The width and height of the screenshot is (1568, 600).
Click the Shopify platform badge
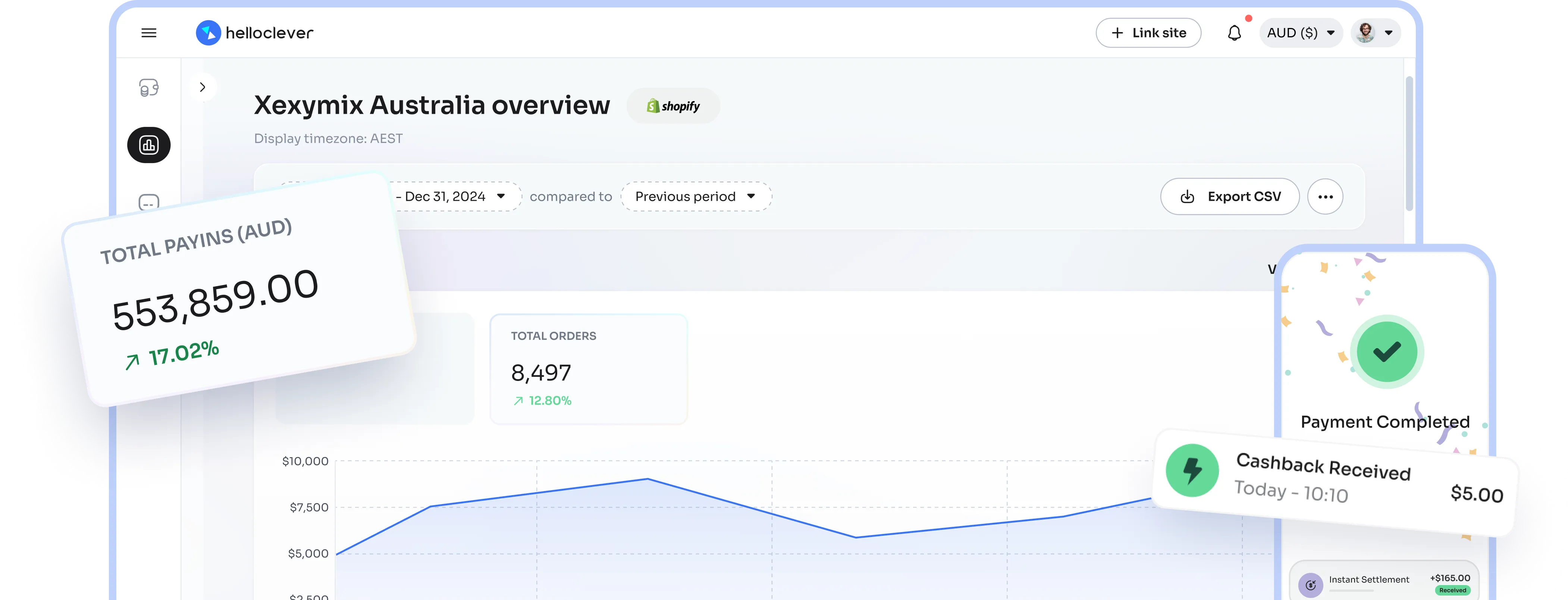672,106
